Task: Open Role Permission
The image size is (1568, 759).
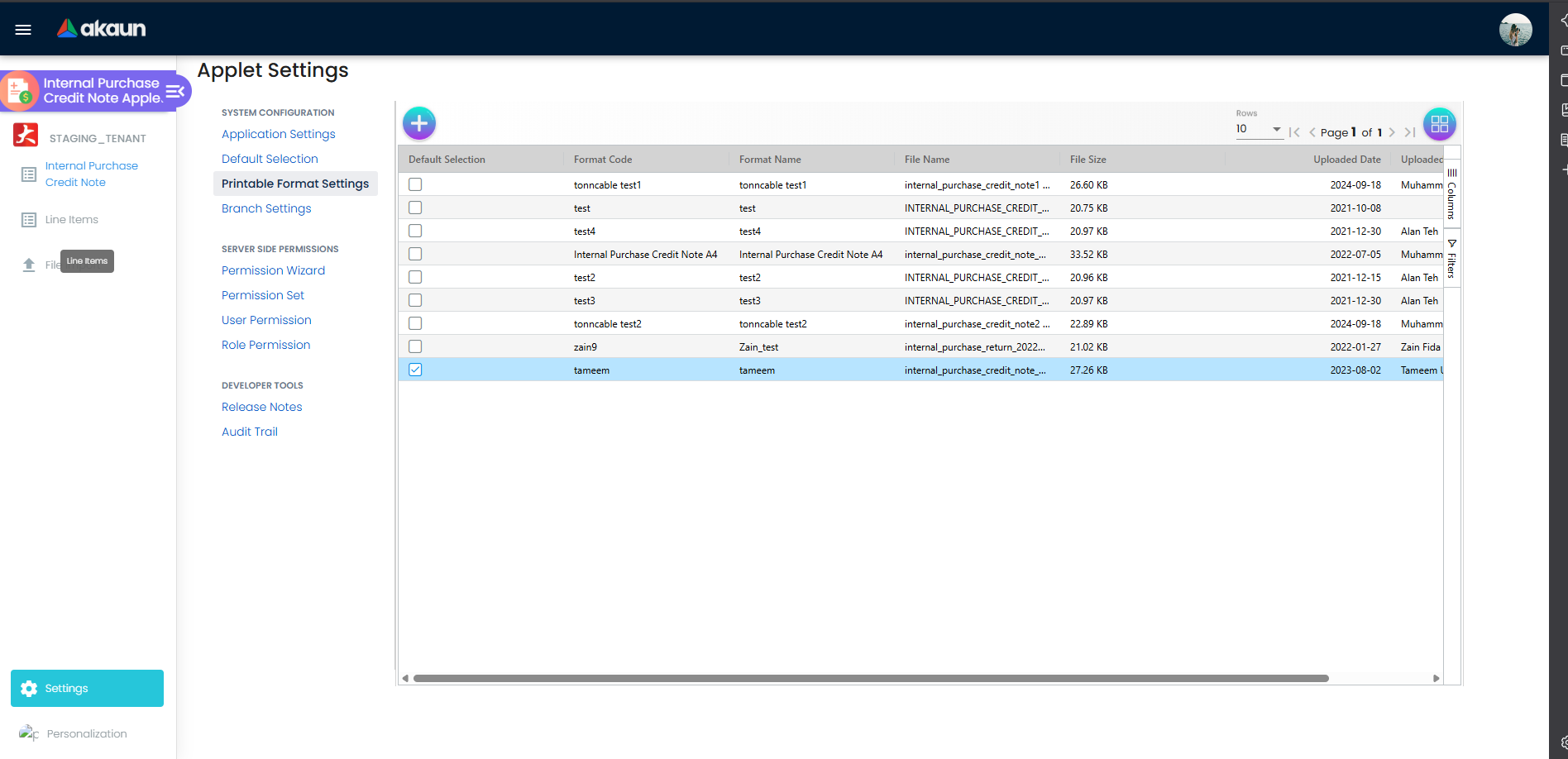Action: click(265, 345)
